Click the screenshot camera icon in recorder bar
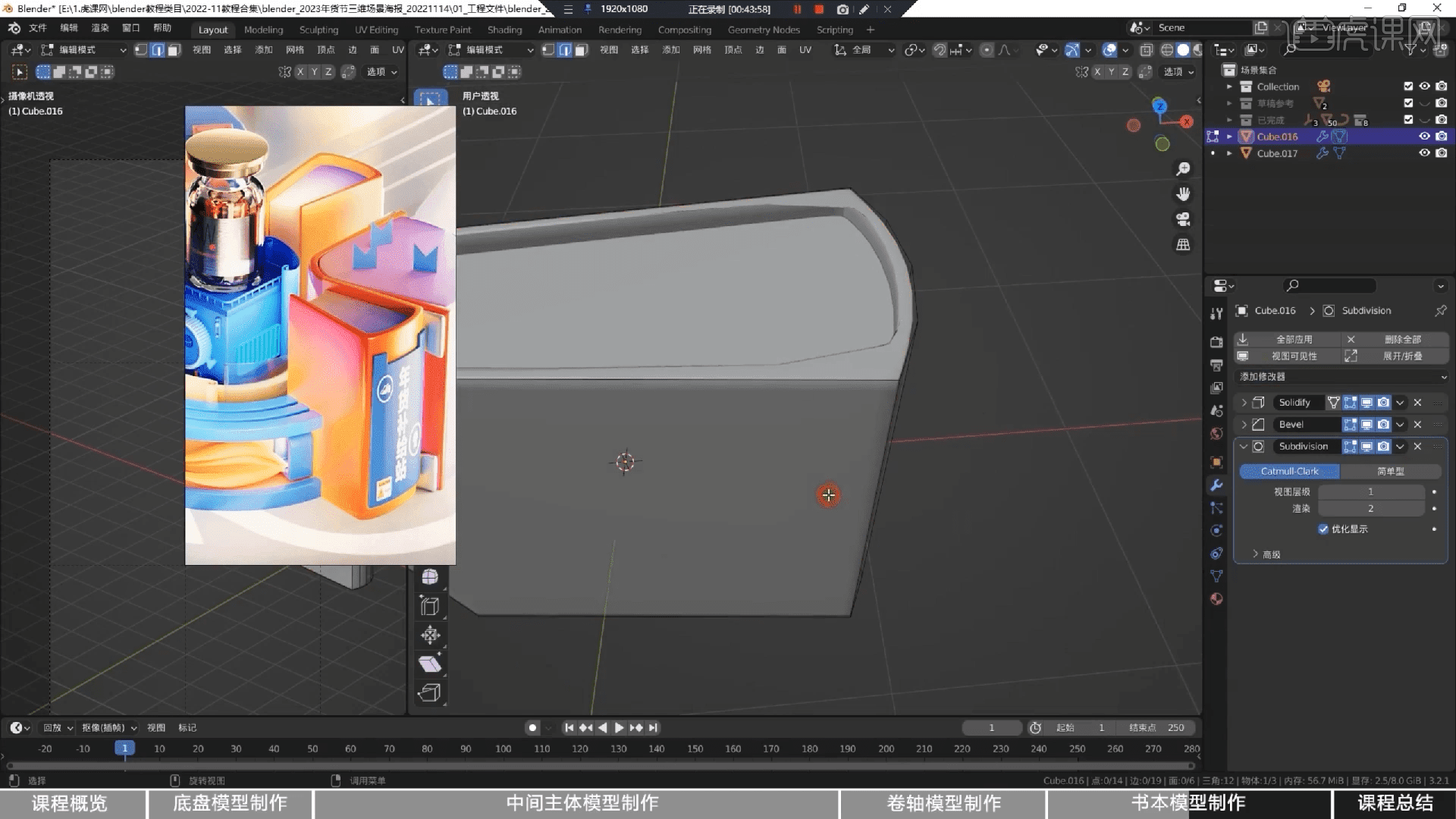 pyautogui.click(x=843, y=9)
